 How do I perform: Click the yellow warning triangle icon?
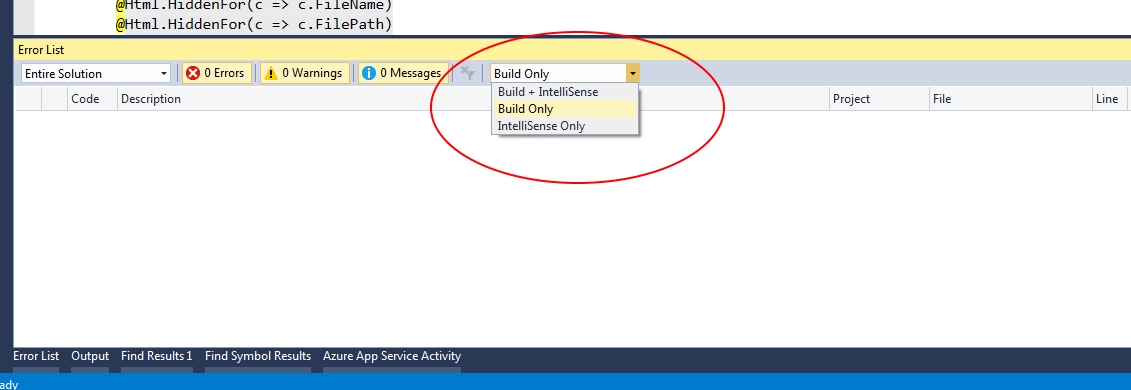[271, 73]
